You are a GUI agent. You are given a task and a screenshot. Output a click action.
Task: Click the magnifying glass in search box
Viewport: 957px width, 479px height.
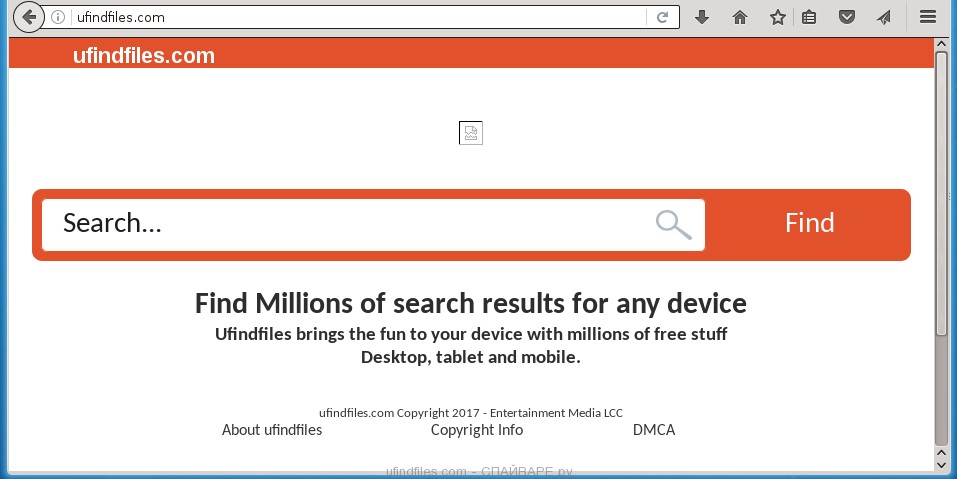coord(673,225)
